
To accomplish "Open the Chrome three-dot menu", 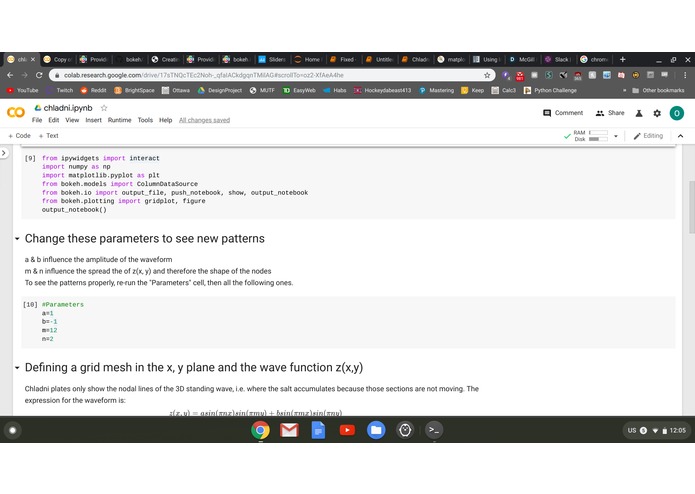I will coord(685,75).
